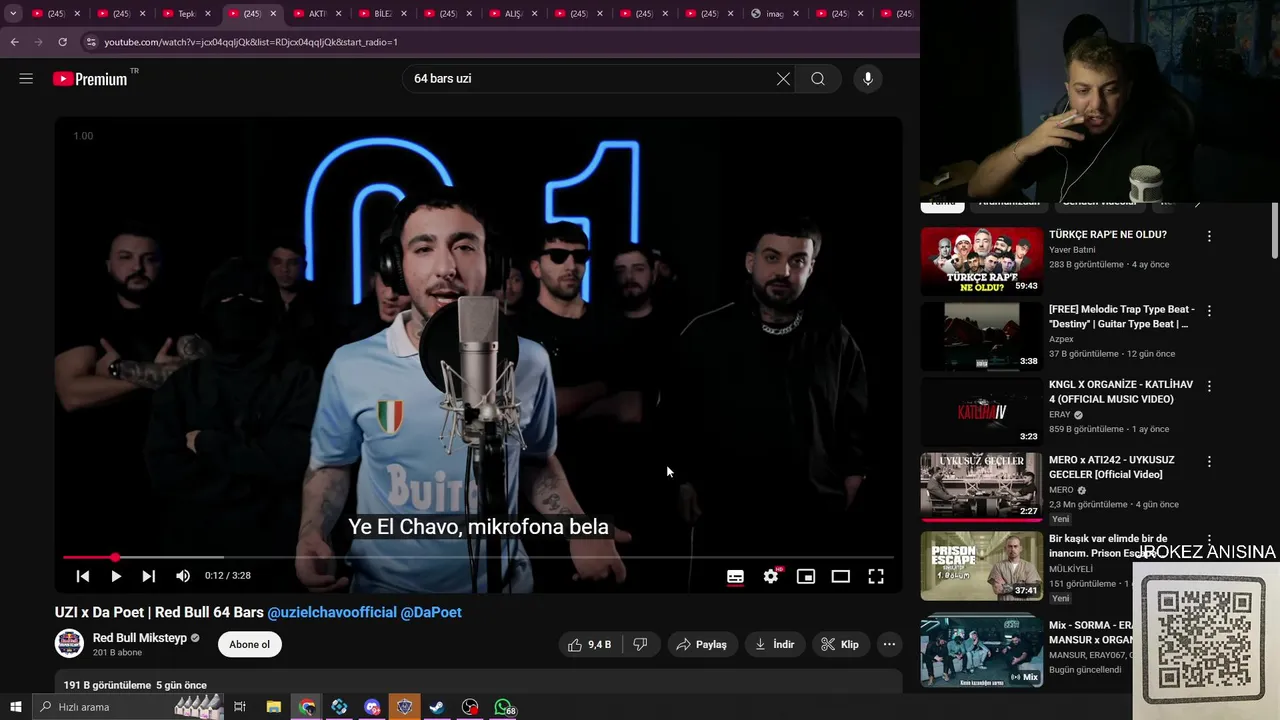Switch to the 'Tepk' browser tab
1280x720 pixels.
(187, 14)
